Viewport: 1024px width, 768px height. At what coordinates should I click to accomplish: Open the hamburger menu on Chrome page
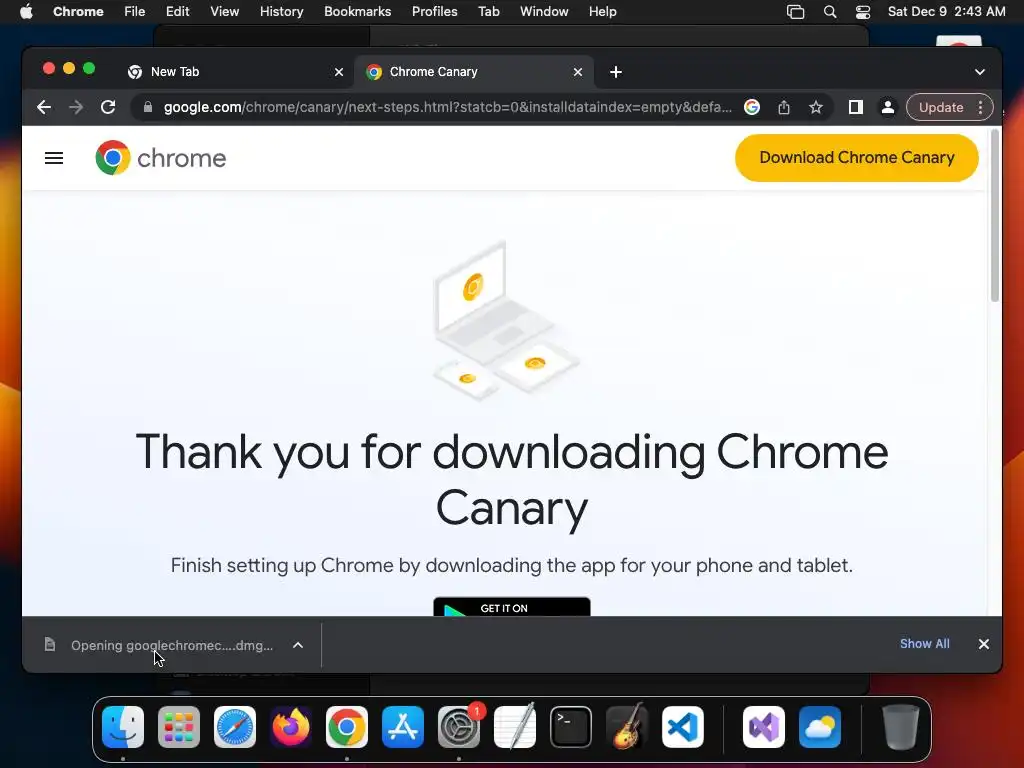(x=54, y=158)
